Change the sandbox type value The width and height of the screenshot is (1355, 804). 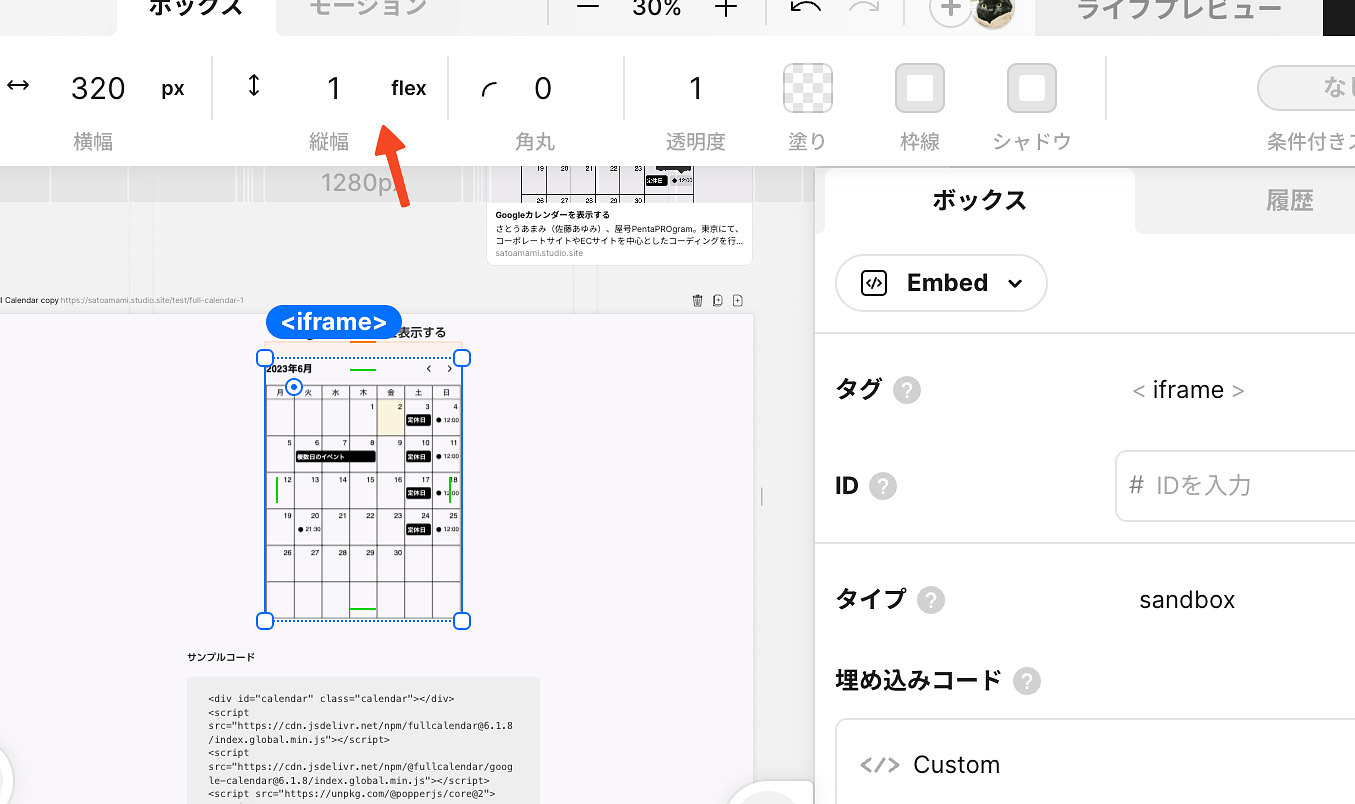click(1187, 600)
